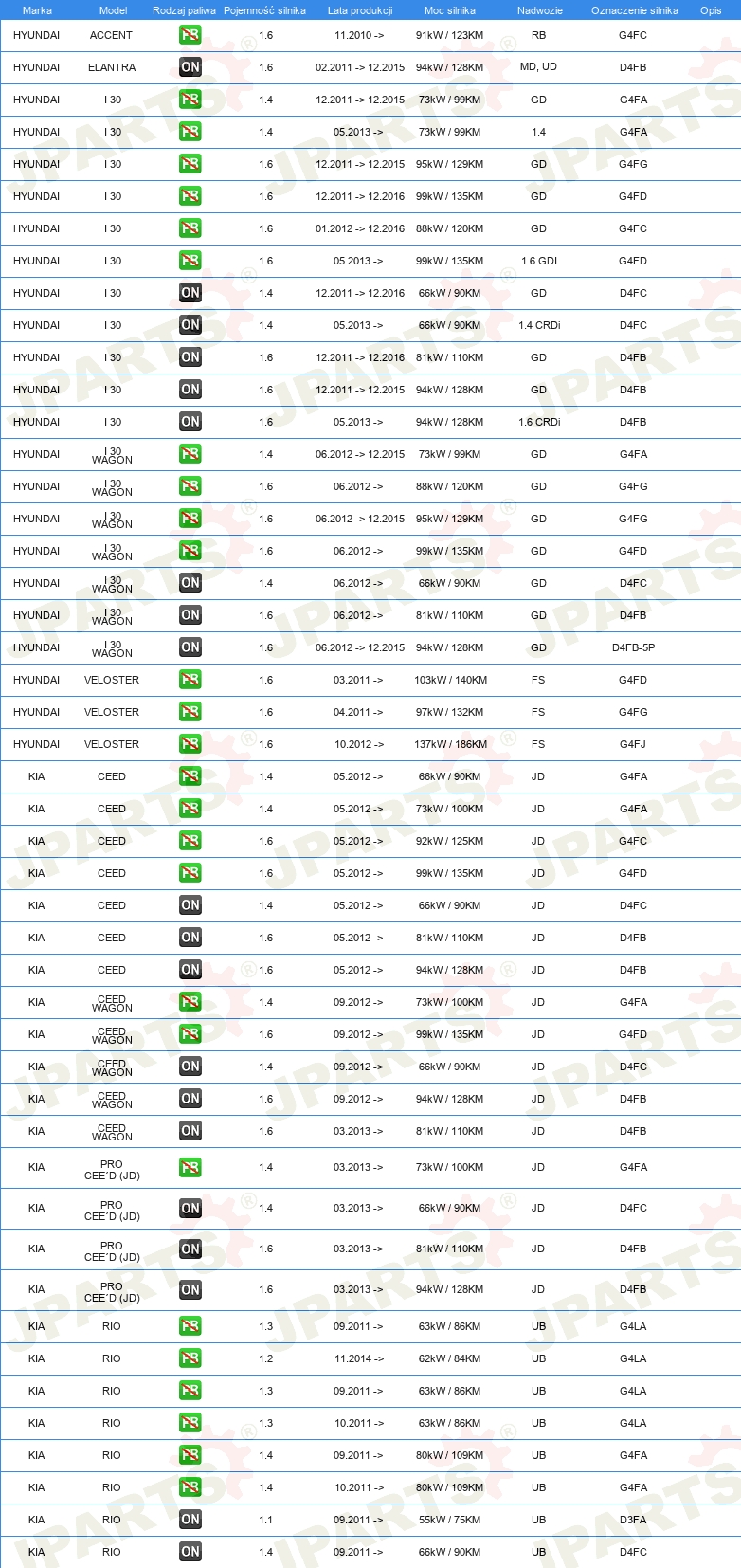
Task: Select the '1.4 CRDi' body cell
Action: pos(539,325)
